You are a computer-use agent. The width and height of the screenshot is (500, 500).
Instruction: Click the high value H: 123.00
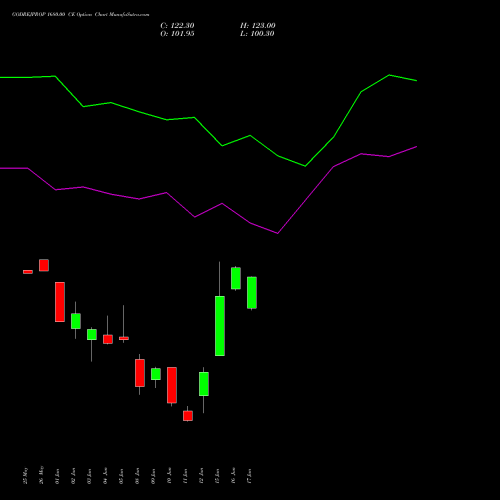click(258, 26)
